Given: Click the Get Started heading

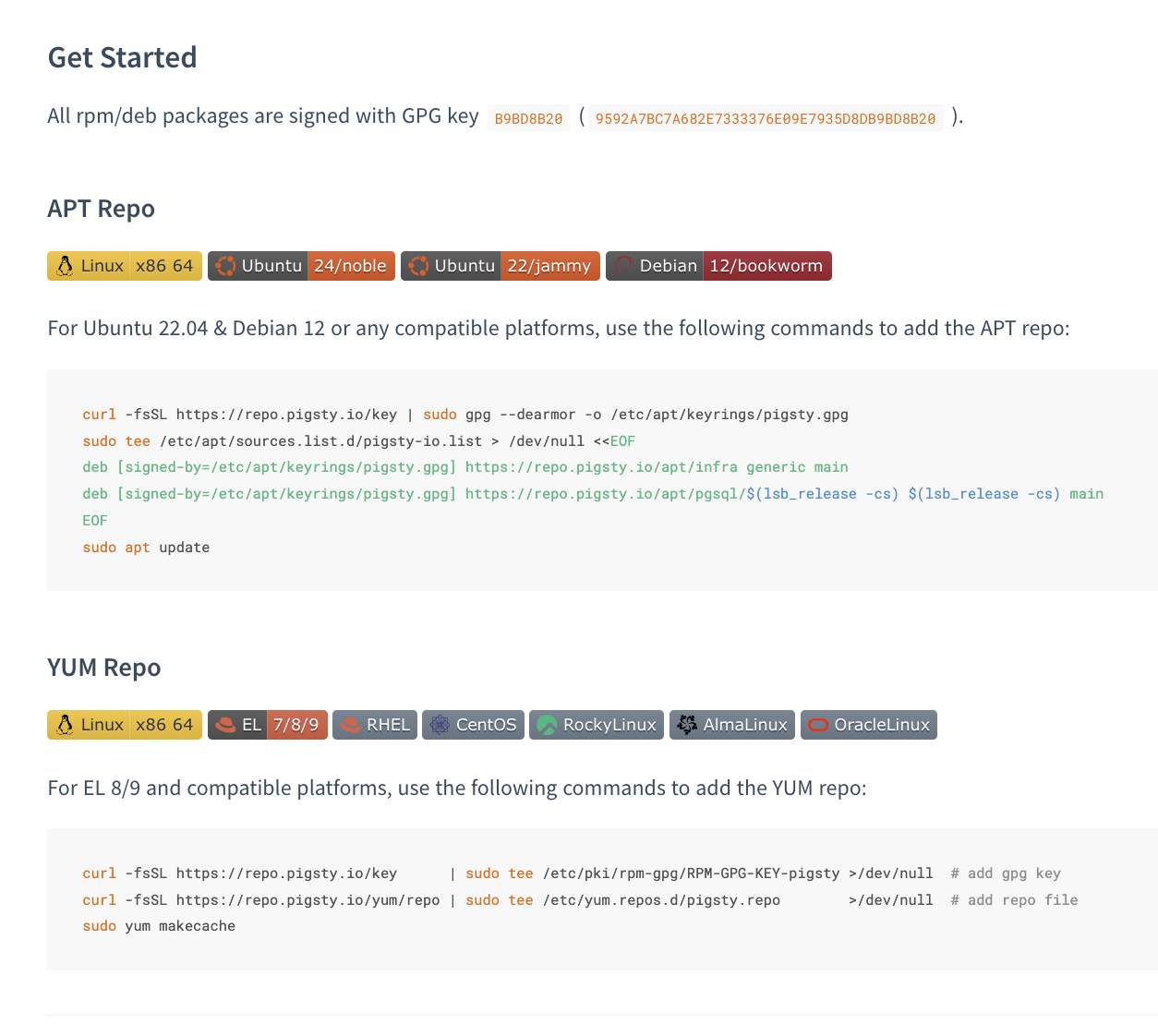Looking at the screenshot, I should coord(122,57).
